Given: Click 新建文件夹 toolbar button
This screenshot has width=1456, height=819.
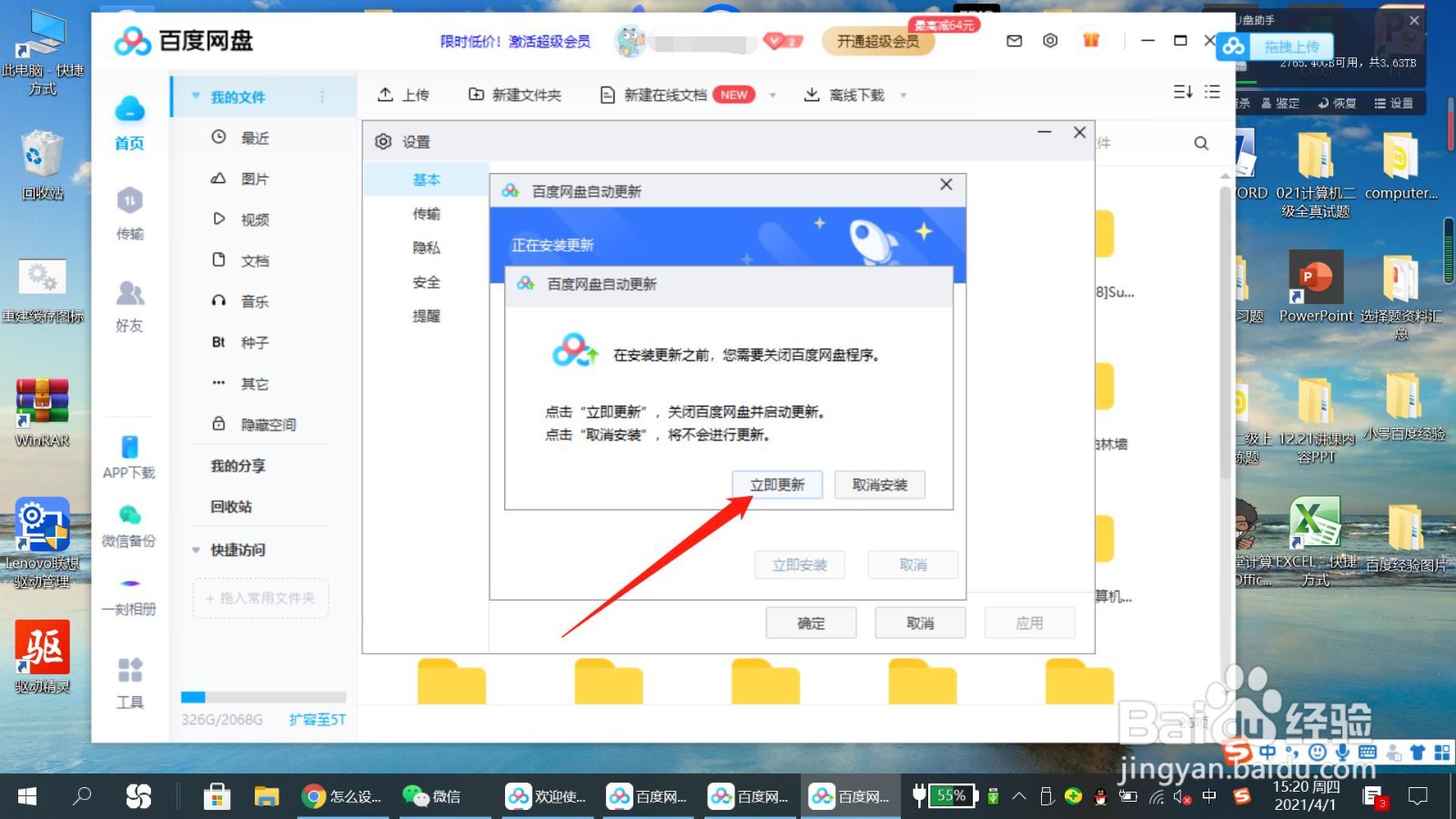Looking at the screenshot, I should click(x=515, y=95).
